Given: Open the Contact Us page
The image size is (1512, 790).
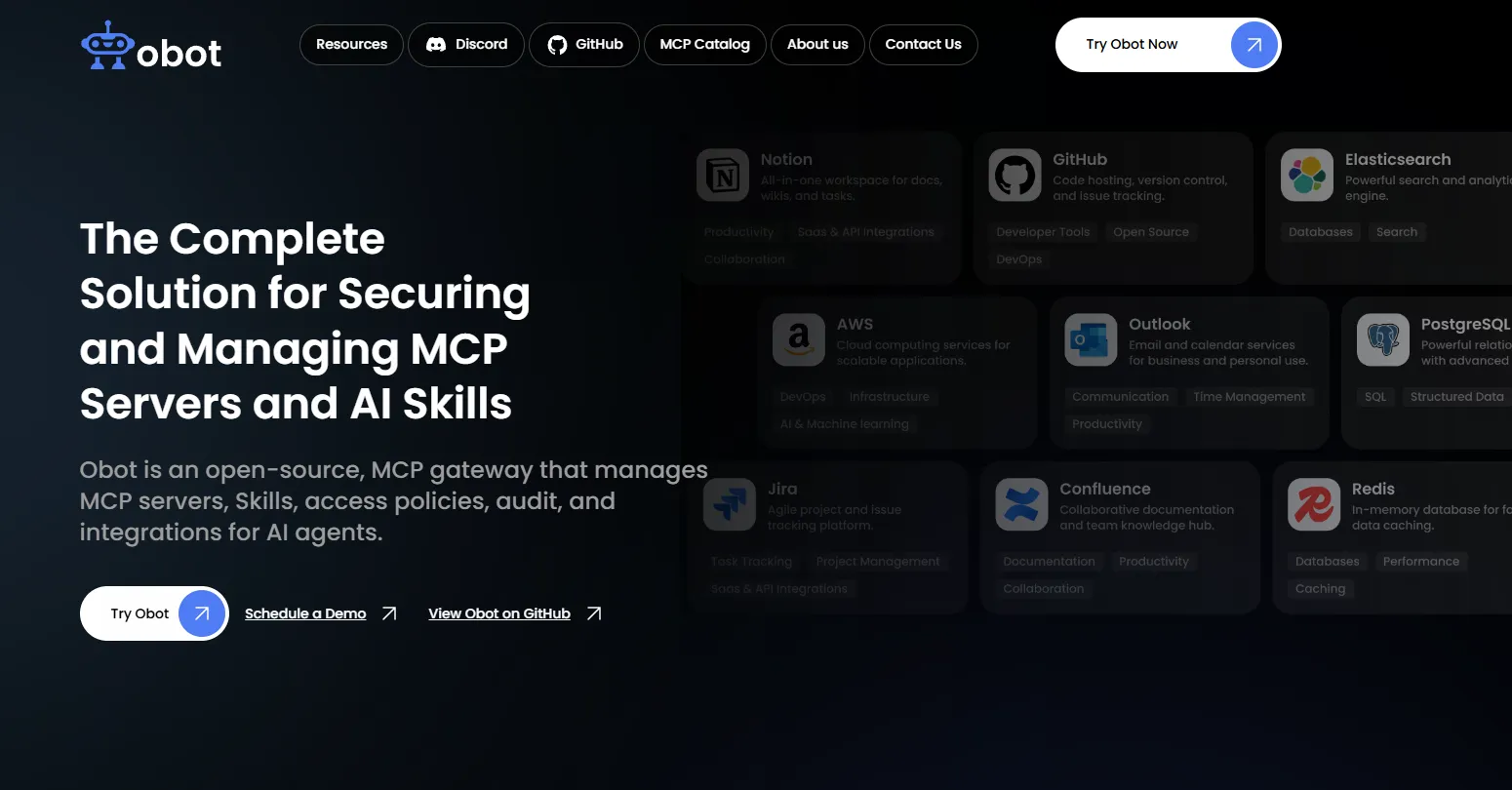Looking at the screenshot, I should pyautogui.click(x=924, y=45).
